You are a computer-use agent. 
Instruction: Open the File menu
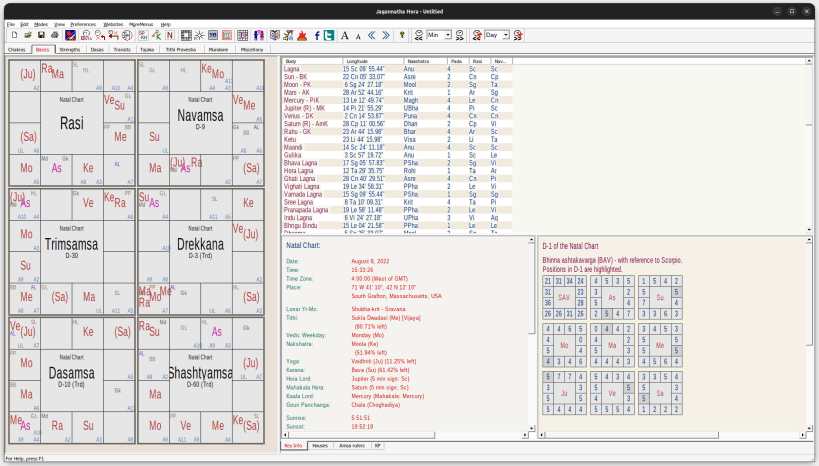10,24
